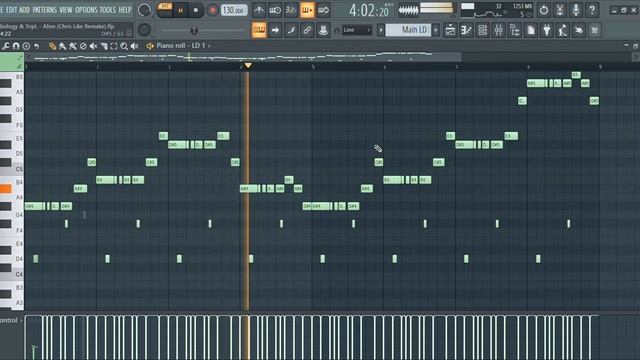
Task: Open the circular stamp chord menu
Action: pos(26,46)
